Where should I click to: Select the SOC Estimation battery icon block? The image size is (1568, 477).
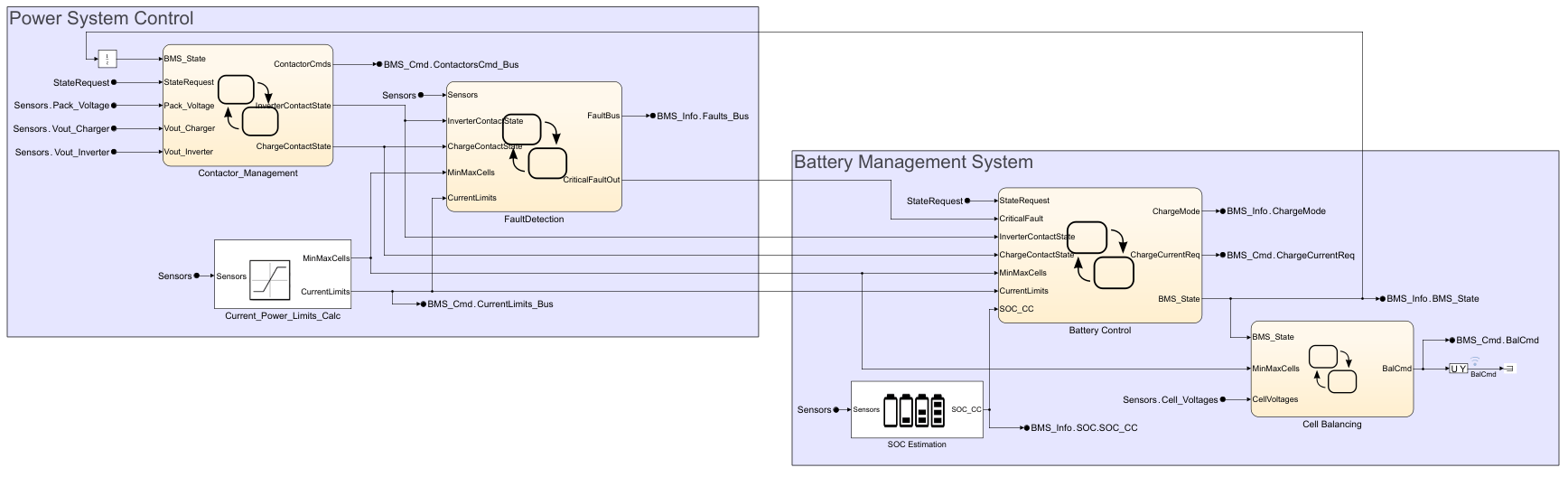point(916,409)
